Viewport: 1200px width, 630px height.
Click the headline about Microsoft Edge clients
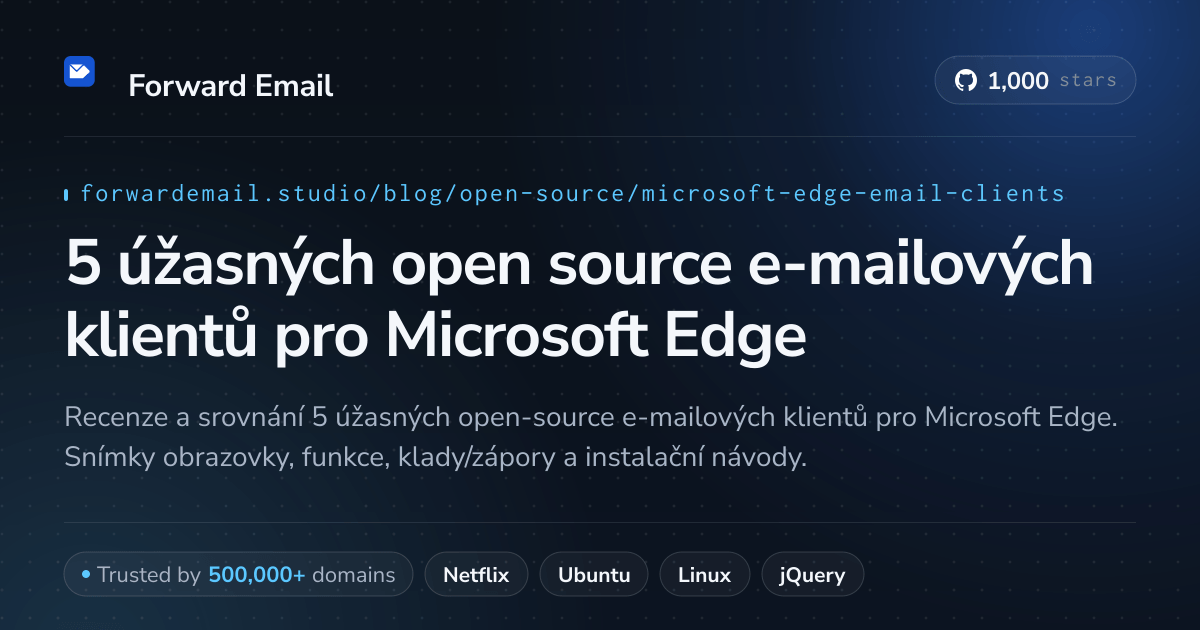tap(580, 300)
